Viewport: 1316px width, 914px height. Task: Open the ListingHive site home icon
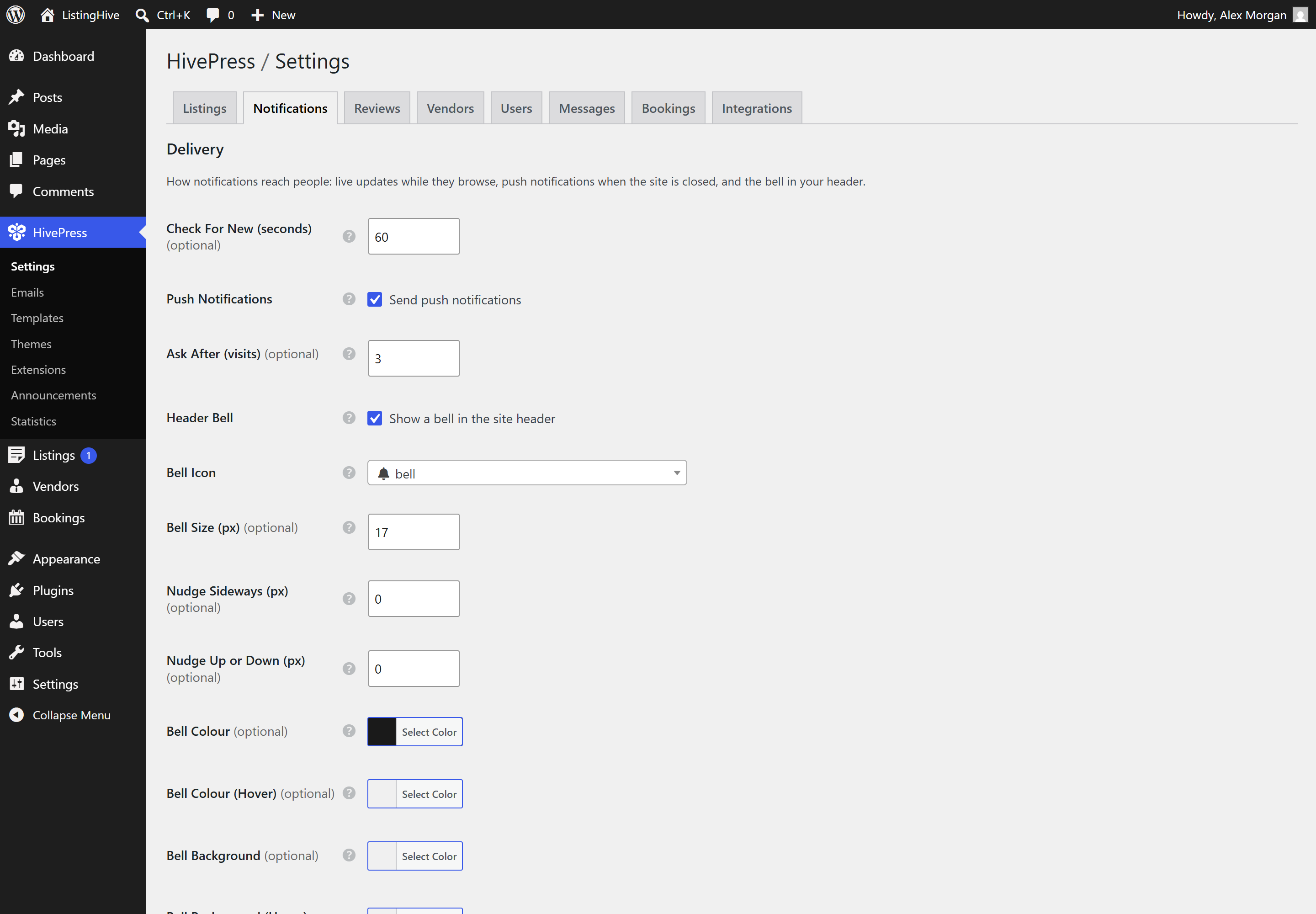pyautogui.click(x=48, y=15)
